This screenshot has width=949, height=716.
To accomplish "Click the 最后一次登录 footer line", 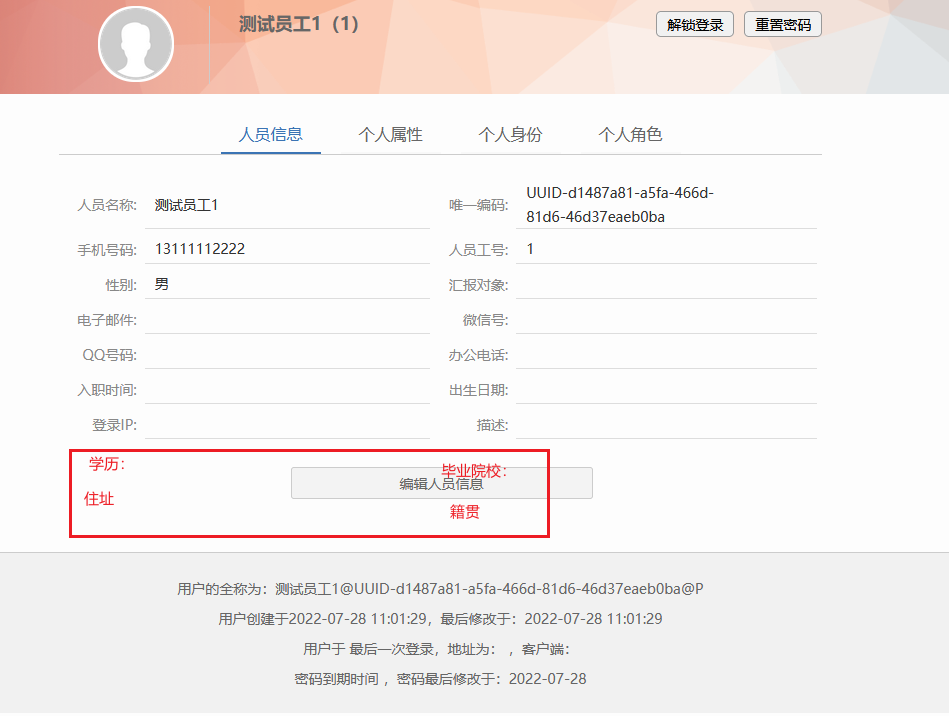I will coord(437,649).
